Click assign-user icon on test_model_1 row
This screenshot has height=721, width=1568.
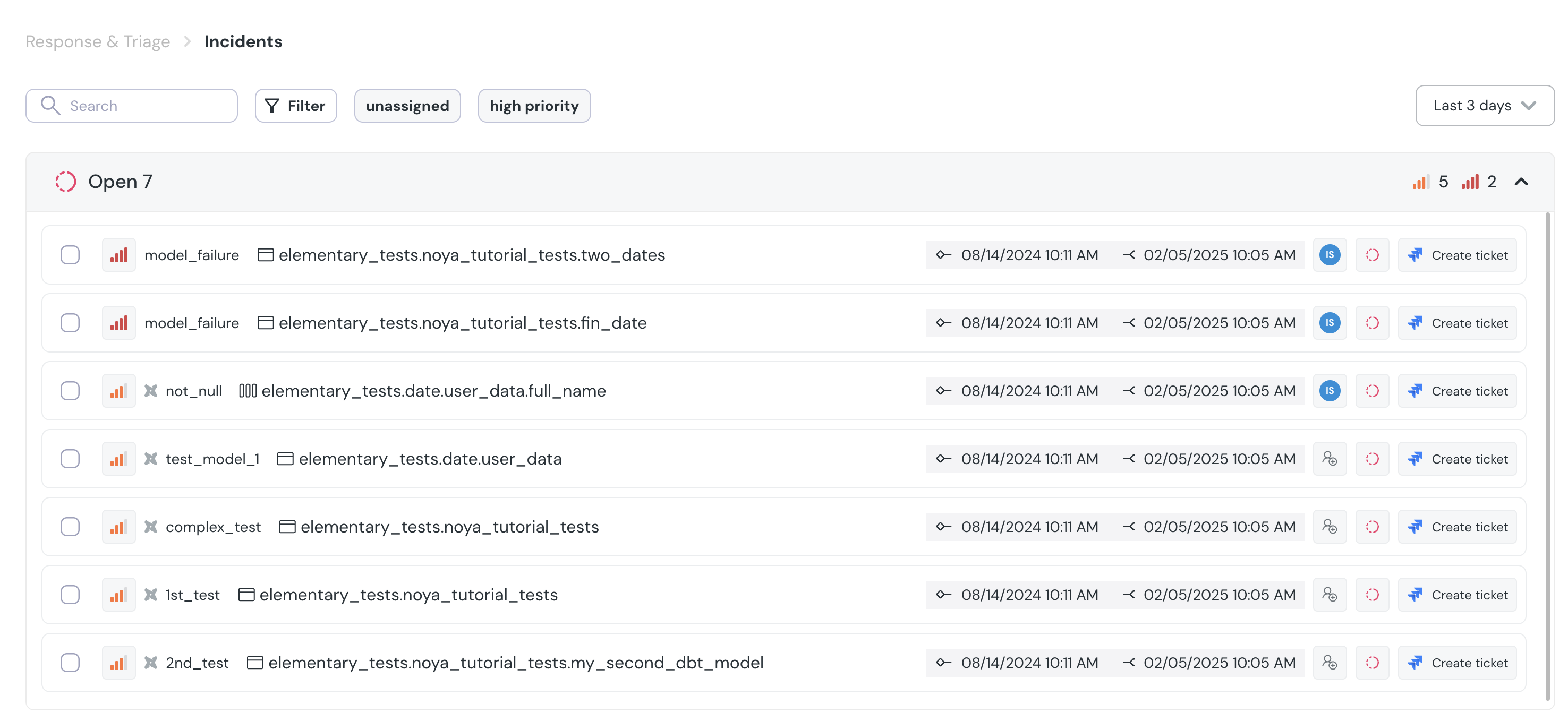point(1330,459)
